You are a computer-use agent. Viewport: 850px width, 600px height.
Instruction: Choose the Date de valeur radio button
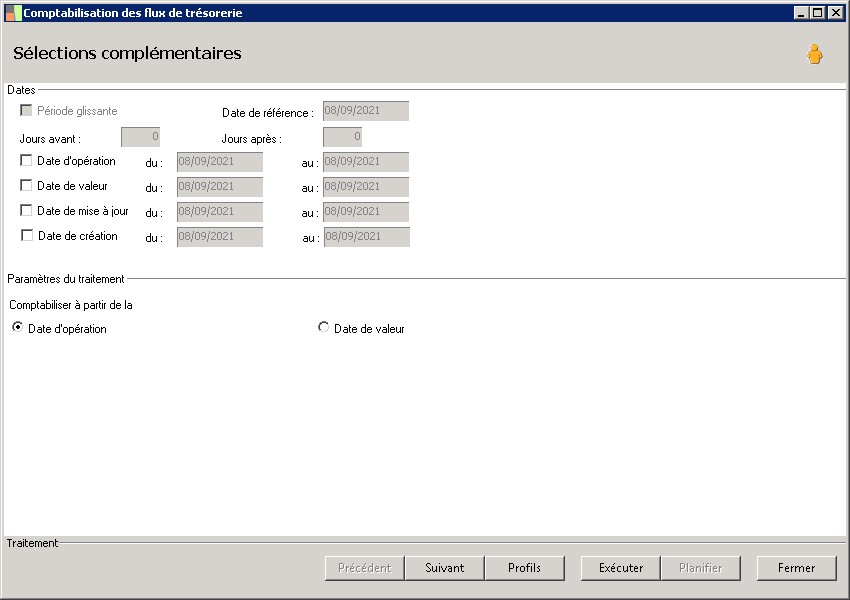[323, 327]
